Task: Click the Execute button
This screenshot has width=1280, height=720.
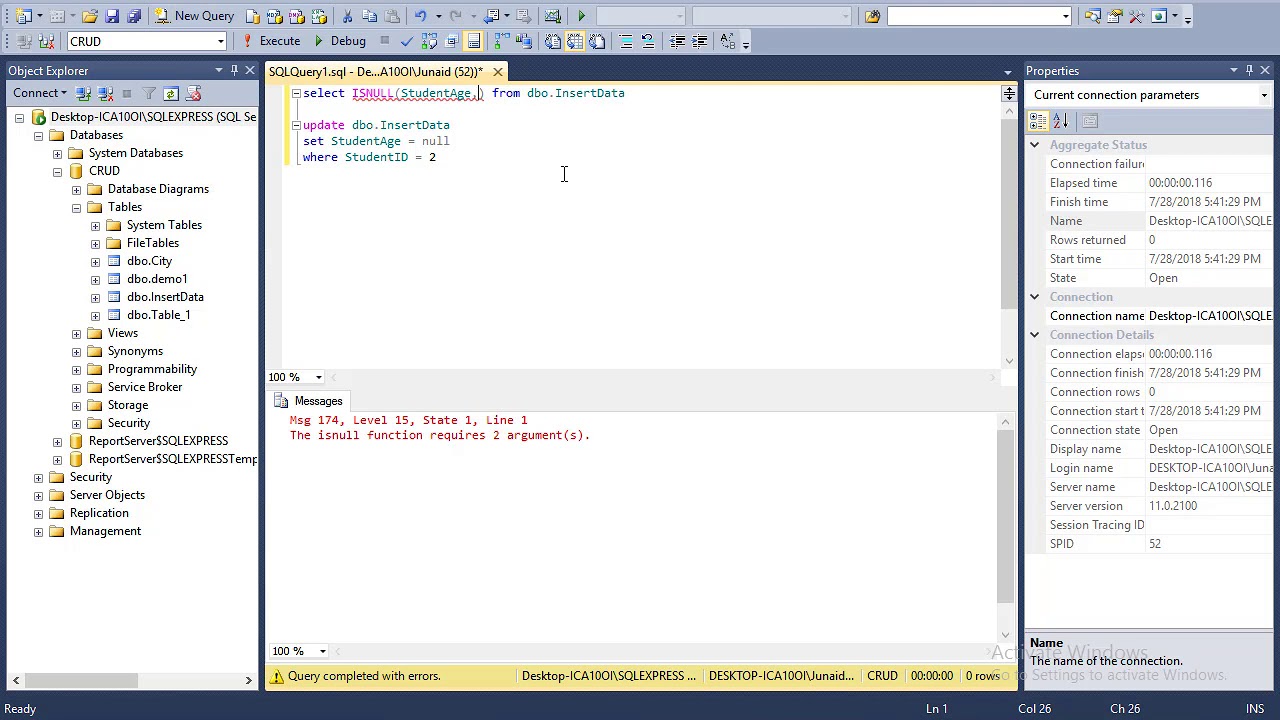Action: point(271,41)
